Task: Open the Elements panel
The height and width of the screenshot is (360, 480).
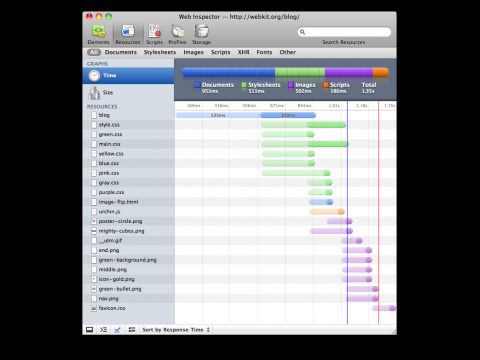Action: [98, 34]
